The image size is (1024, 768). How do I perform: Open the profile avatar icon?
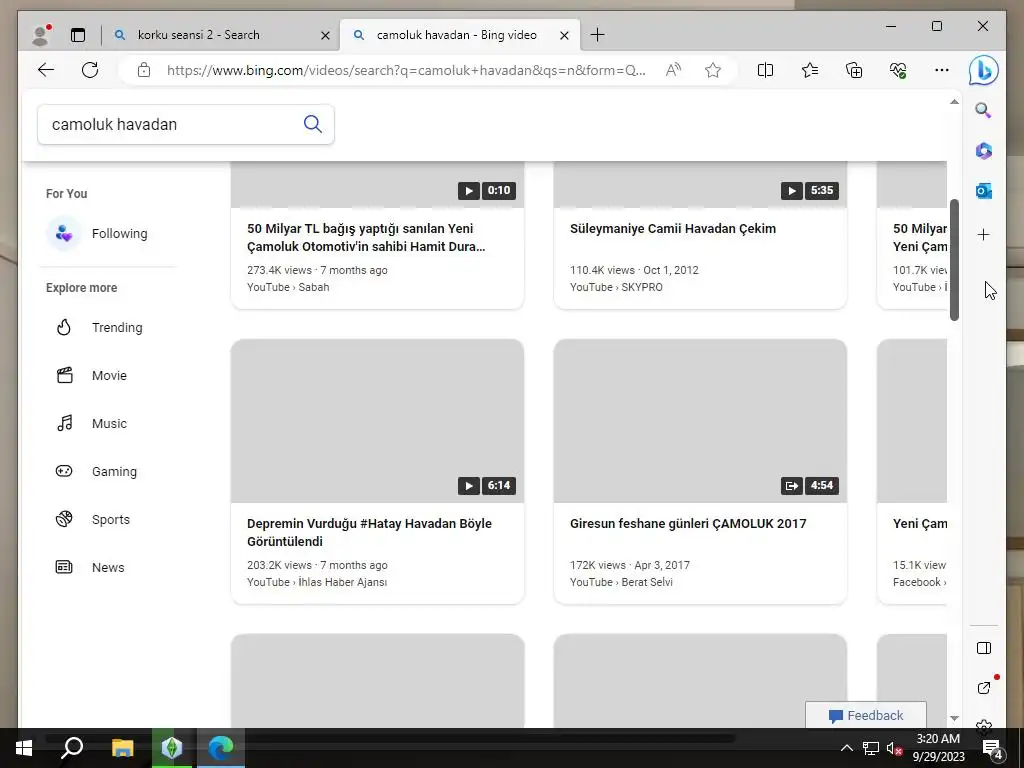41,35
